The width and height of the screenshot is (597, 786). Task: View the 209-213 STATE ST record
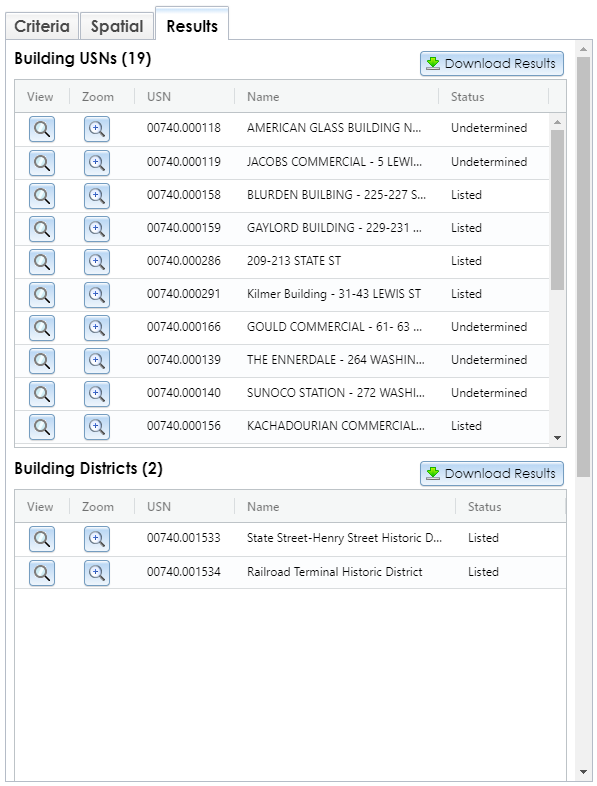click(42, 262)
